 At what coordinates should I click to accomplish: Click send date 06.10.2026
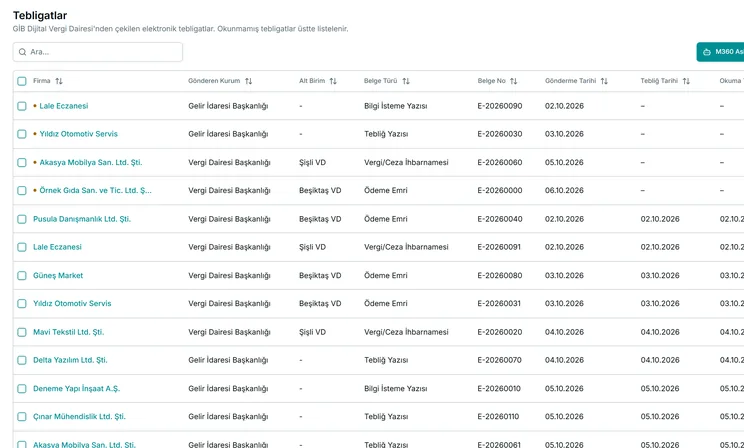pos(564,190)
